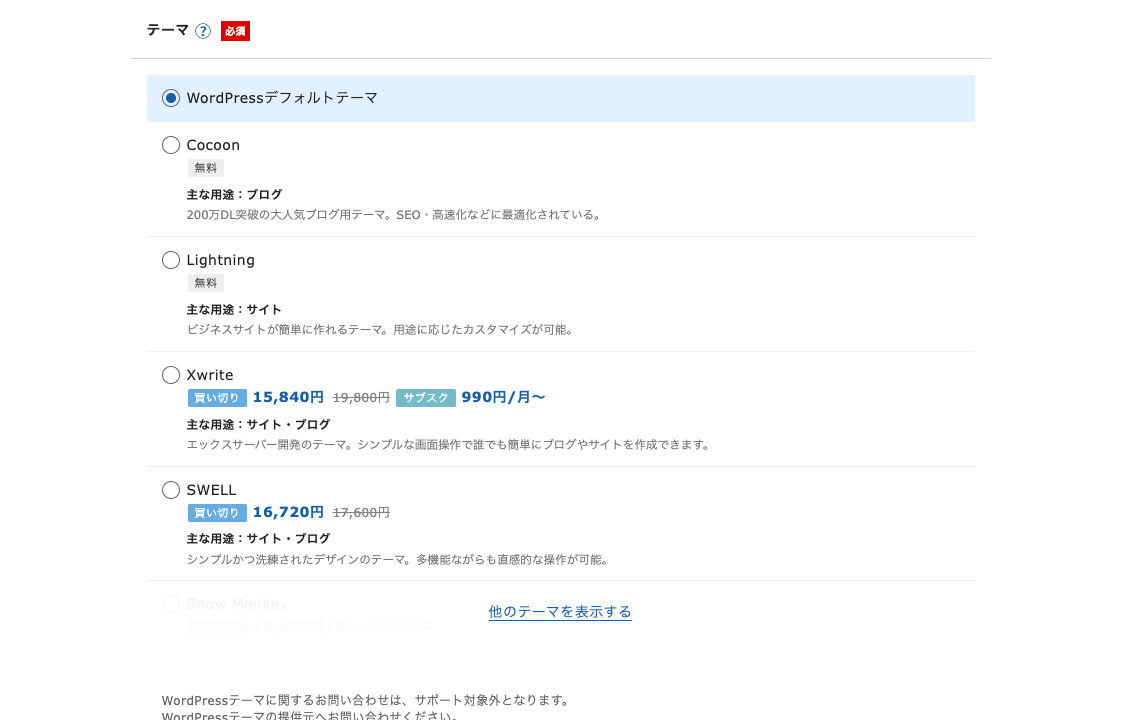Click the strikethrough 19,800円 price

coord(361,398)
